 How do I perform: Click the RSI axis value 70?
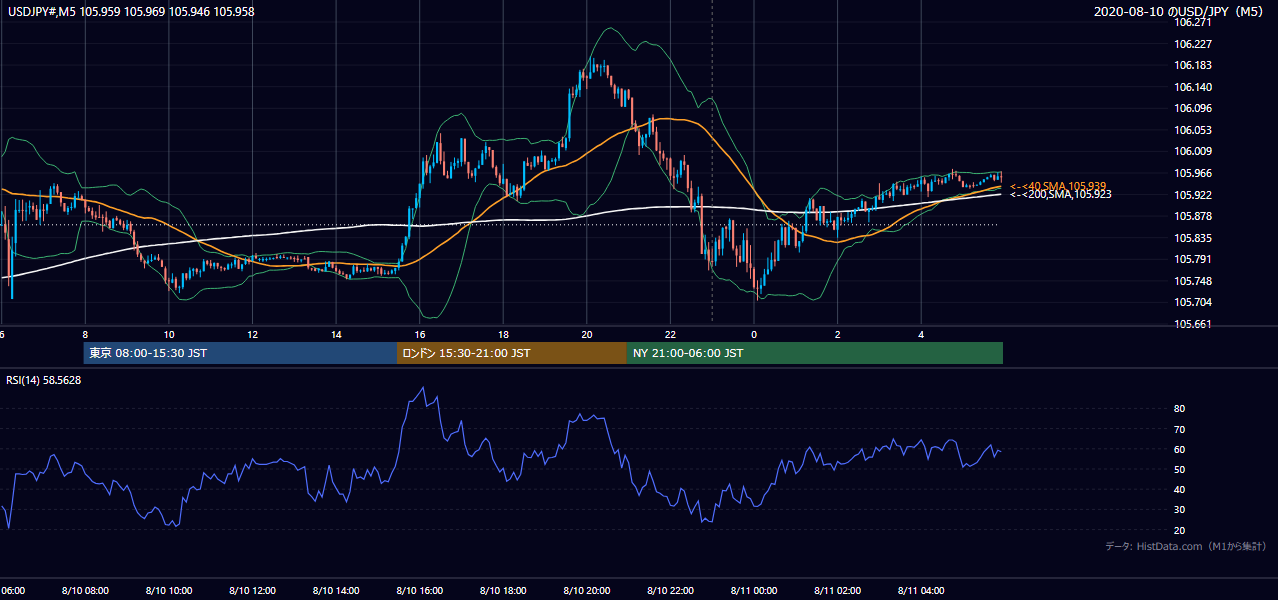(1179, 429)
